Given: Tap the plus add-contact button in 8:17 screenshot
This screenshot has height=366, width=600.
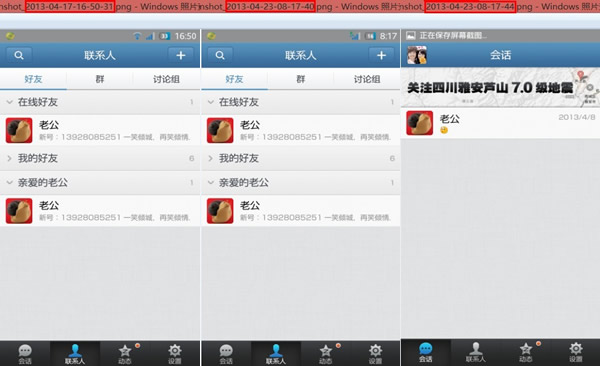Looking at the screenshot, I should [x=381, y=56].
